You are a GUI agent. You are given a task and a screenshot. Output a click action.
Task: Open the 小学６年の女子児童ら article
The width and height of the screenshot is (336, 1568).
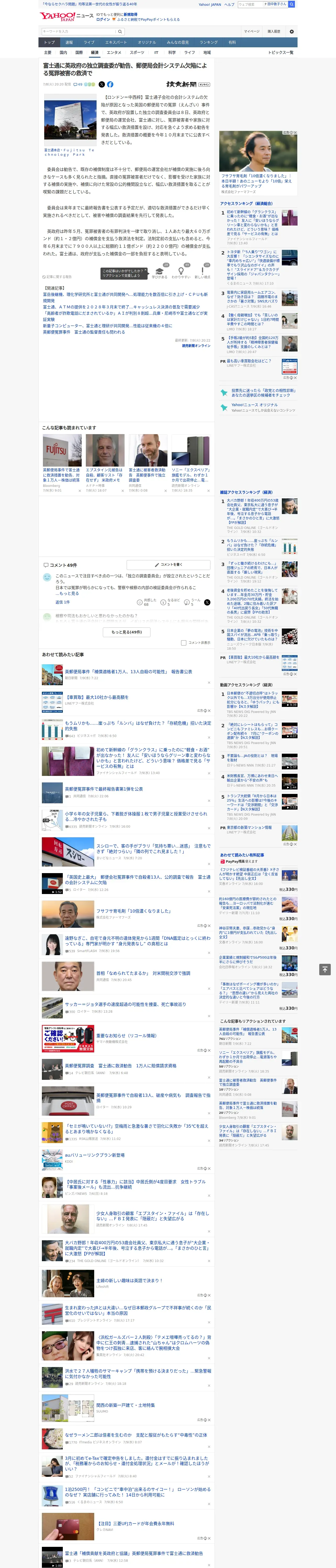[136, 816]
